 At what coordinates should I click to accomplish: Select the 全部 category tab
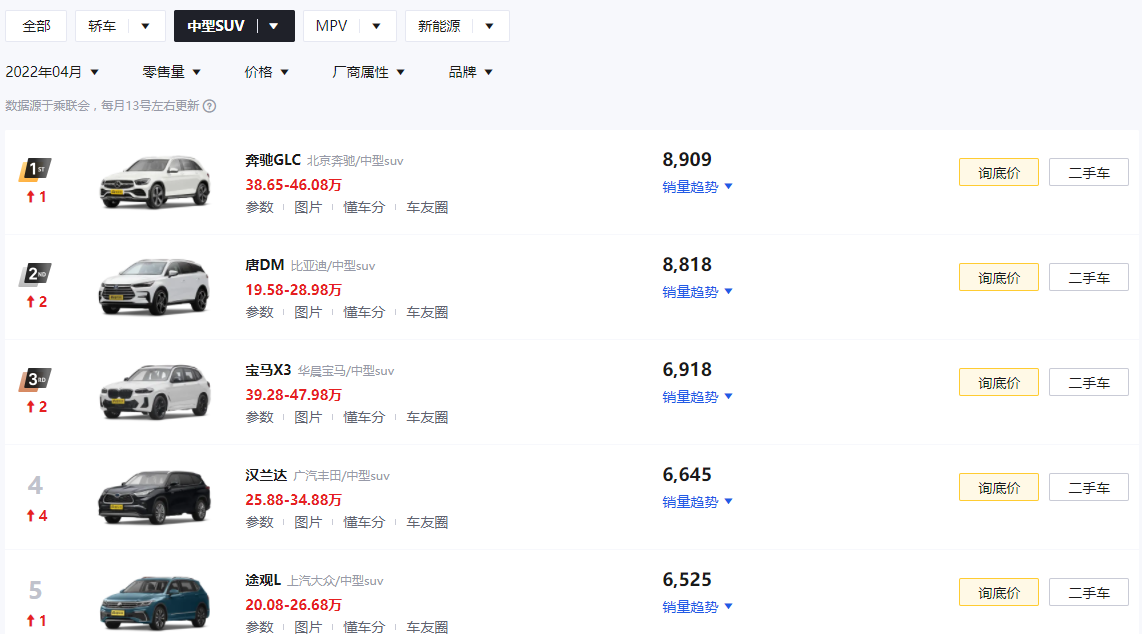[36, 26]
